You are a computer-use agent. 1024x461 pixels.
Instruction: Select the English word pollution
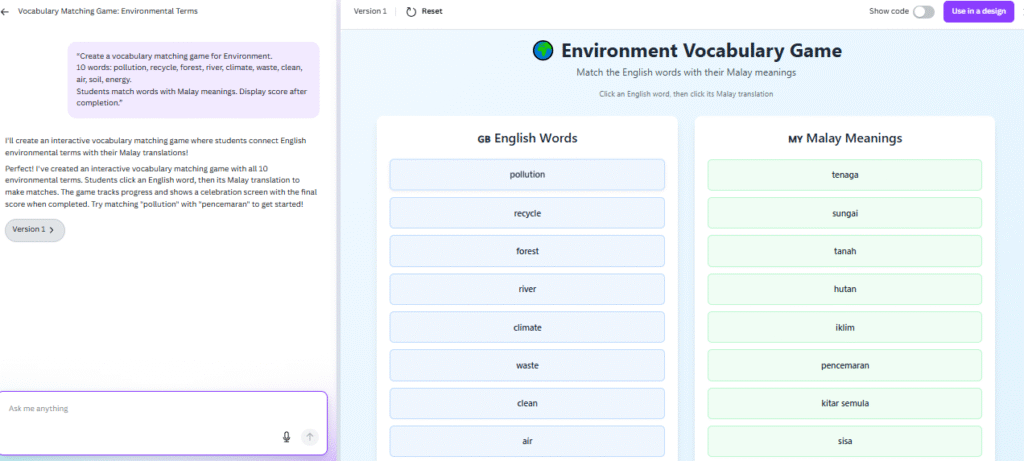click(527, 175)
